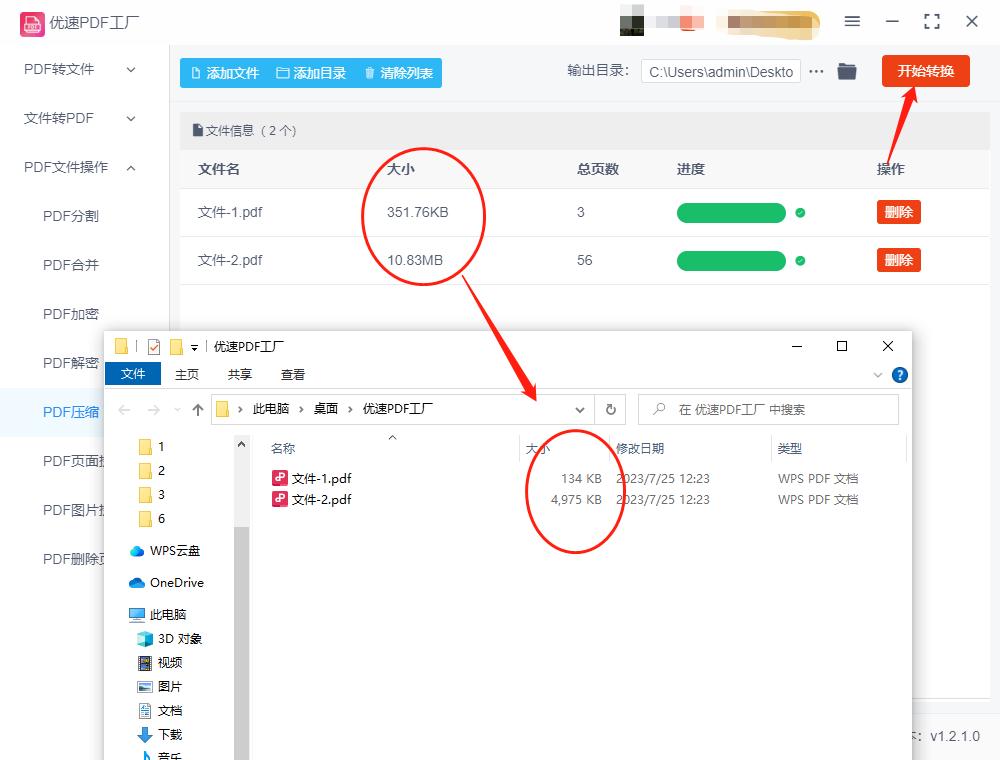The image size is (1000, 760).
Task: Collapse the PDF文件操作 section chevron
Action: (130, 167)
